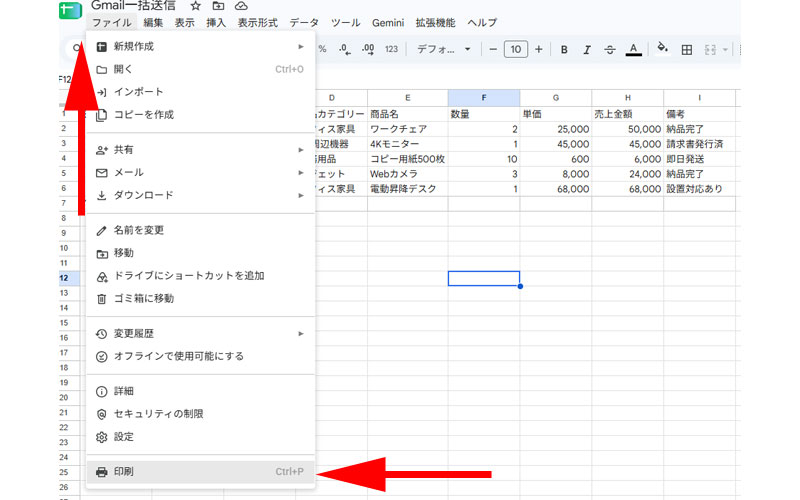Select column H header
The width and height of the screenshot is (800, 500).
pos(628,97)
